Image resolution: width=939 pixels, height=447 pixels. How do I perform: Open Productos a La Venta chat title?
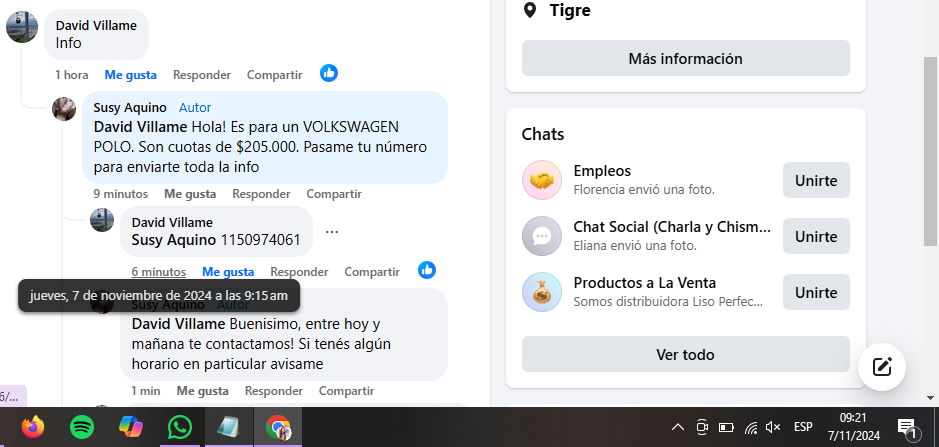coord(645,283)
